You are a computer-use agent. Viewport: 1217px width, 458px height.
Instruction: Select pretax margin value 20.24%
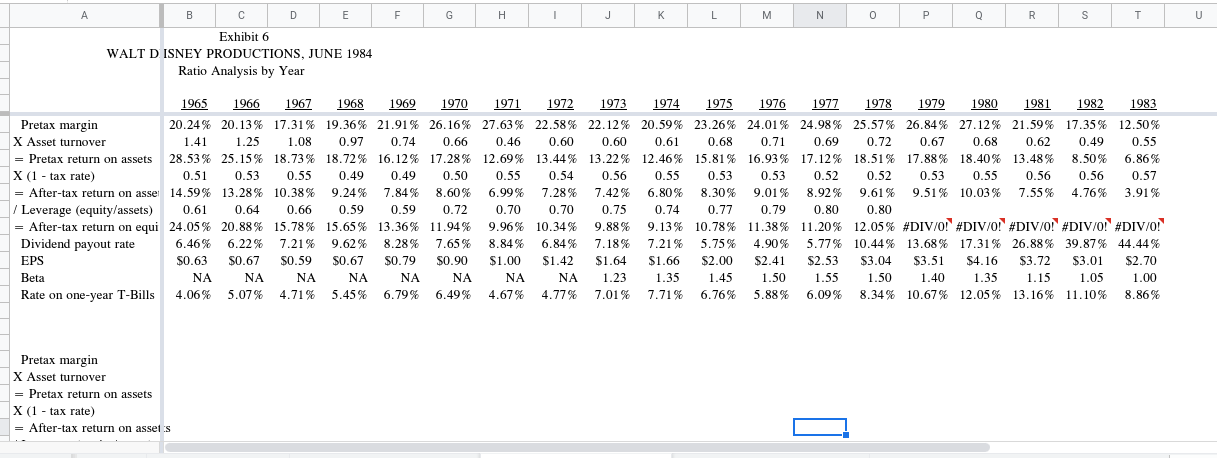190,125
